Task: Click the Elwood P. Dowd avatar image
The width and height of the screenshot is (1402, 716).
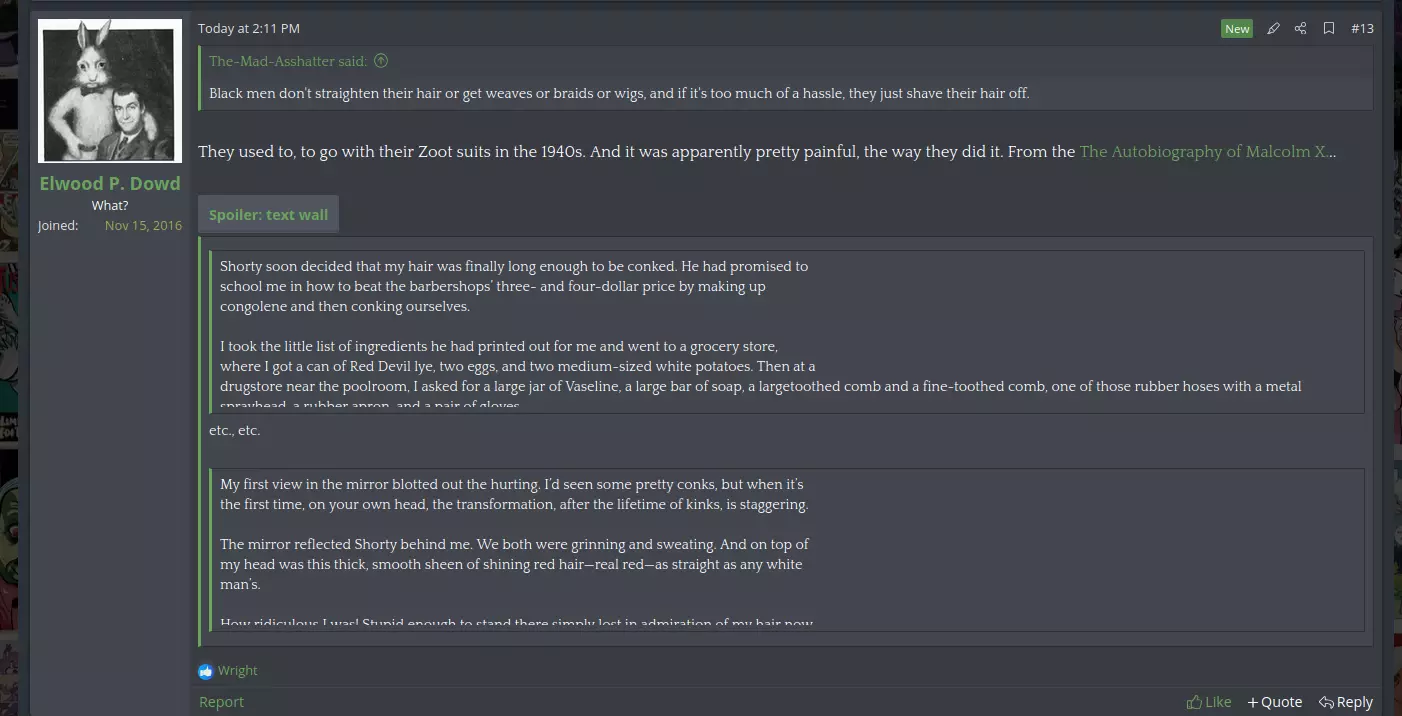Action: (110, 91)
